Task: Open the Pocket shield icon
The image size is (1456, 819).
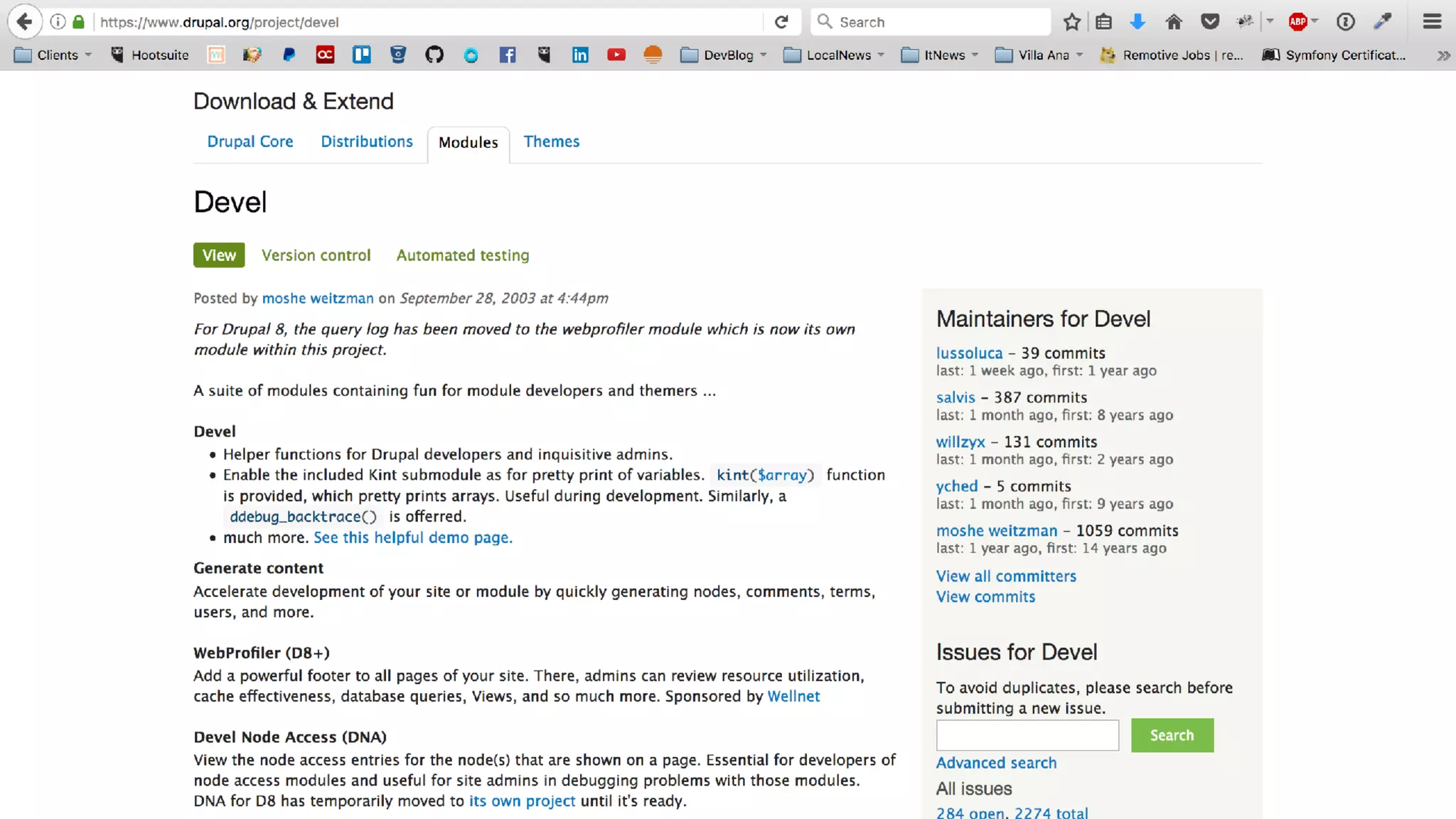Action: [x=1210, y=22]
